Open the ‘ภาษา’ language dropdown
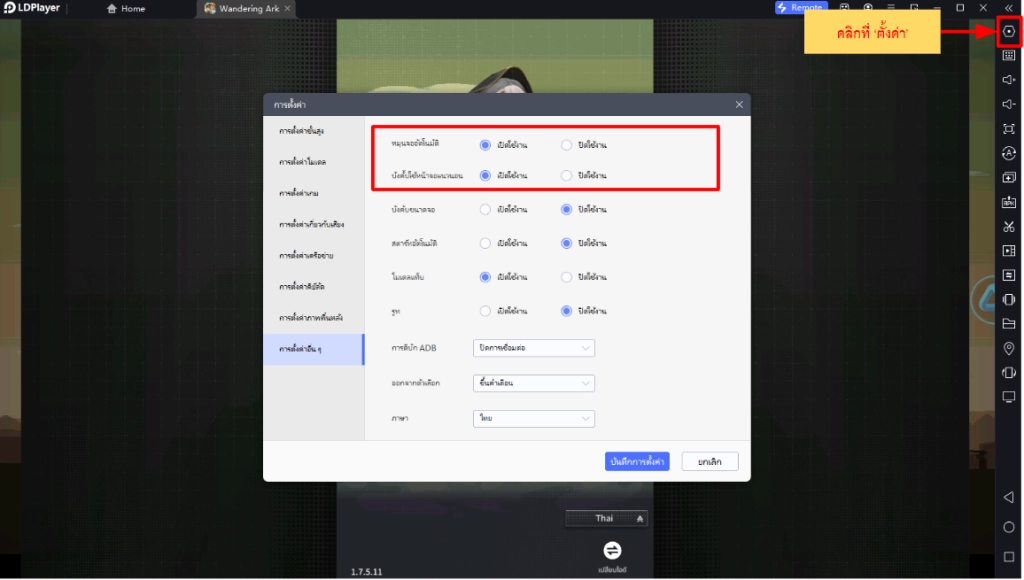Viewport: 1024px width, 580px height. click(x=533, y=419)
